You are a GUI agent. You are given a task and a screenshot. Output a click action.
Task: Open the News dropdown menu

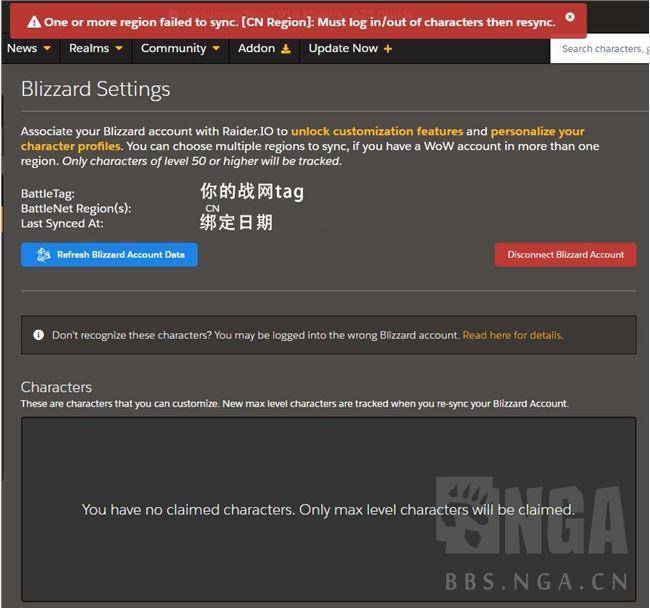click(29, 48)
